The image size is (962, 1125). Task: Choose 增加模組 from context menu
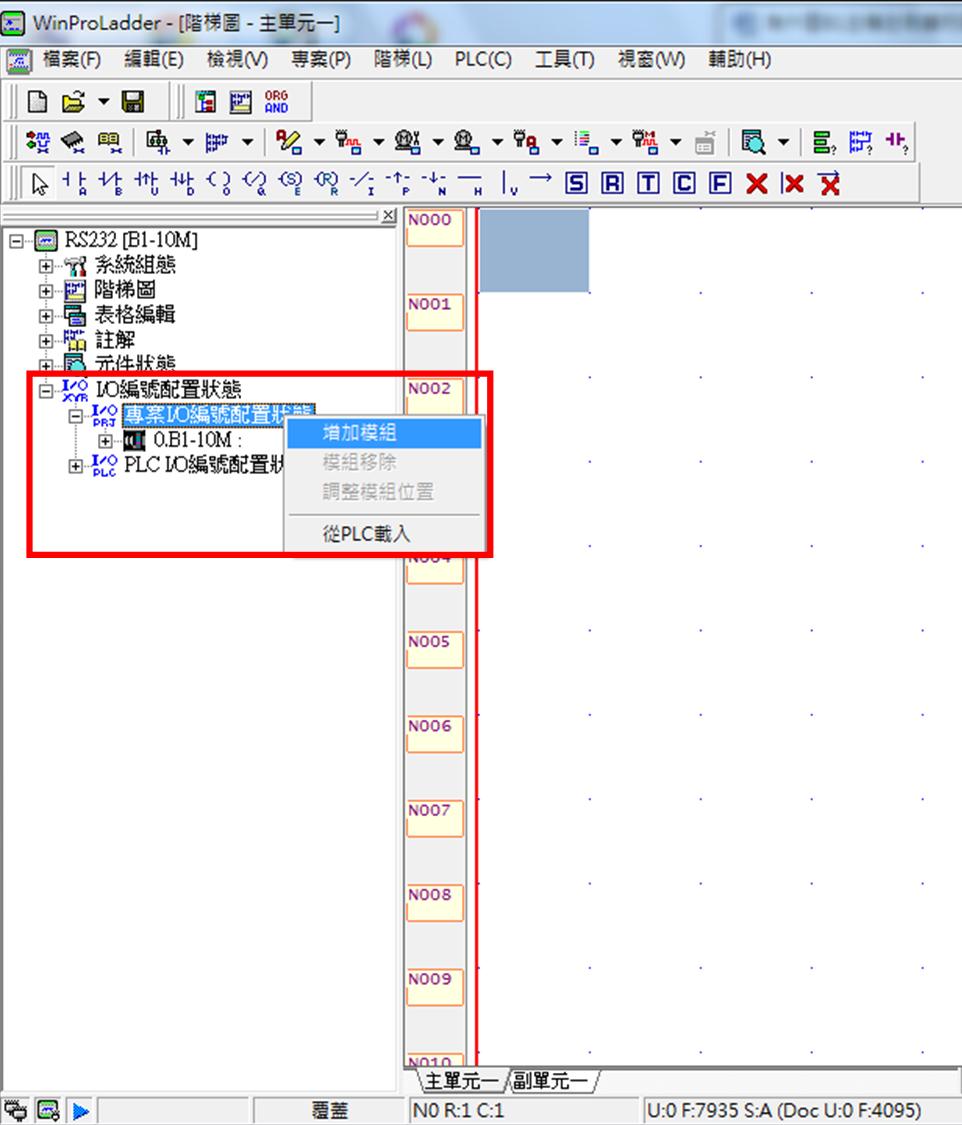384,433
